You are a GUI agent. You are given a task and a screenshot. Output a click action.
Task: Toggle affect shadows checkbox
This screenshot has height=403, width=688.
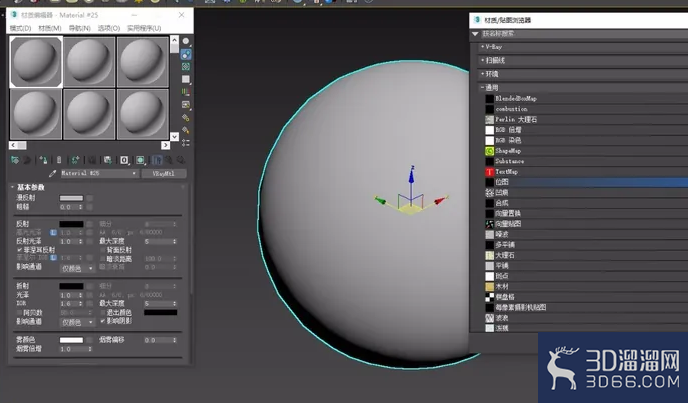(103, 321)
